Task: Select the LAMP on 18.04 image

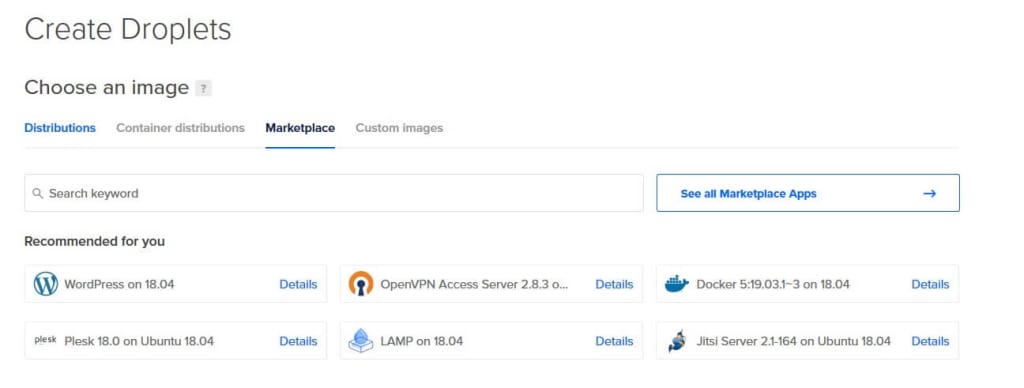Action: [x=491, y=340]
